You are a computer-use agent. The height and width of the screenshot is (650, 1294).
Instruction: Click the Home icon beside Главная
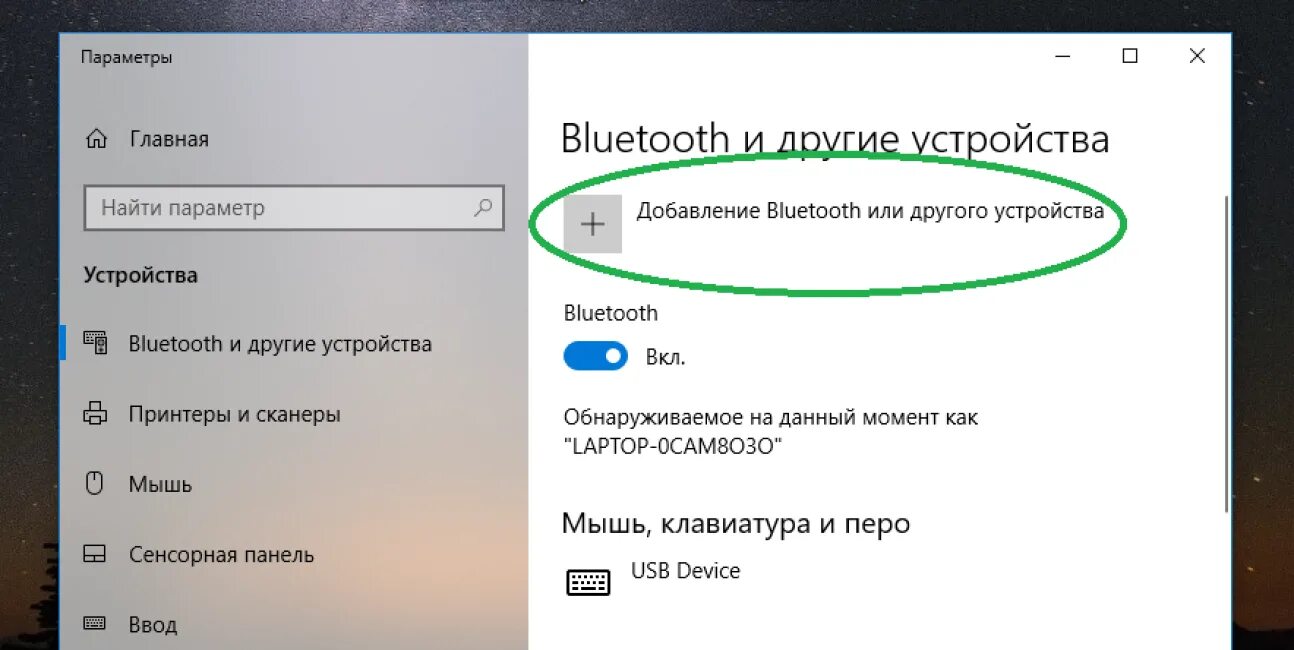(96, 138)
